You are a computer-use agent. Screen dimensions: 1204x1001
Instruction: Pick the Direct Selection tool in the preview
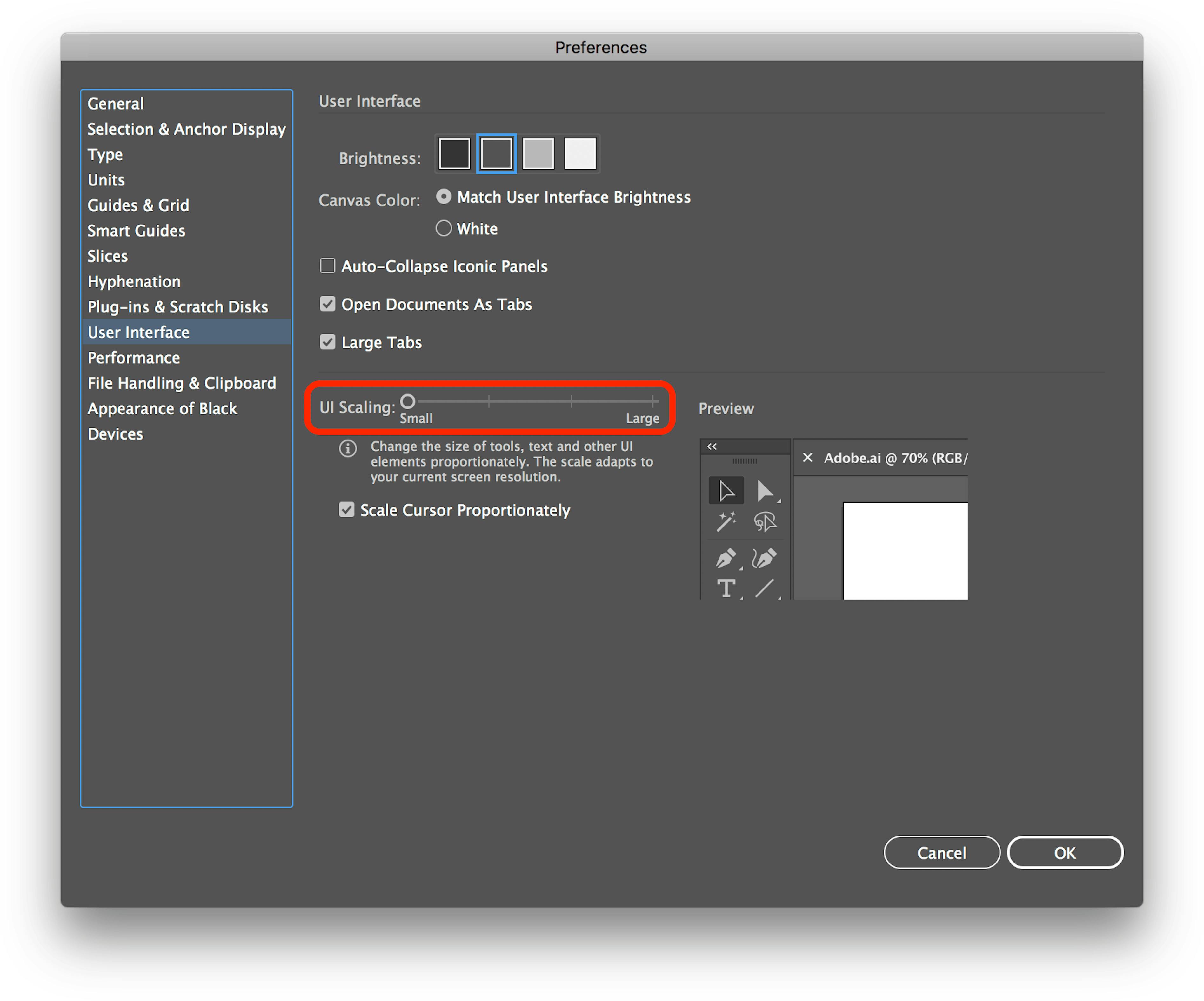point(766,490)
